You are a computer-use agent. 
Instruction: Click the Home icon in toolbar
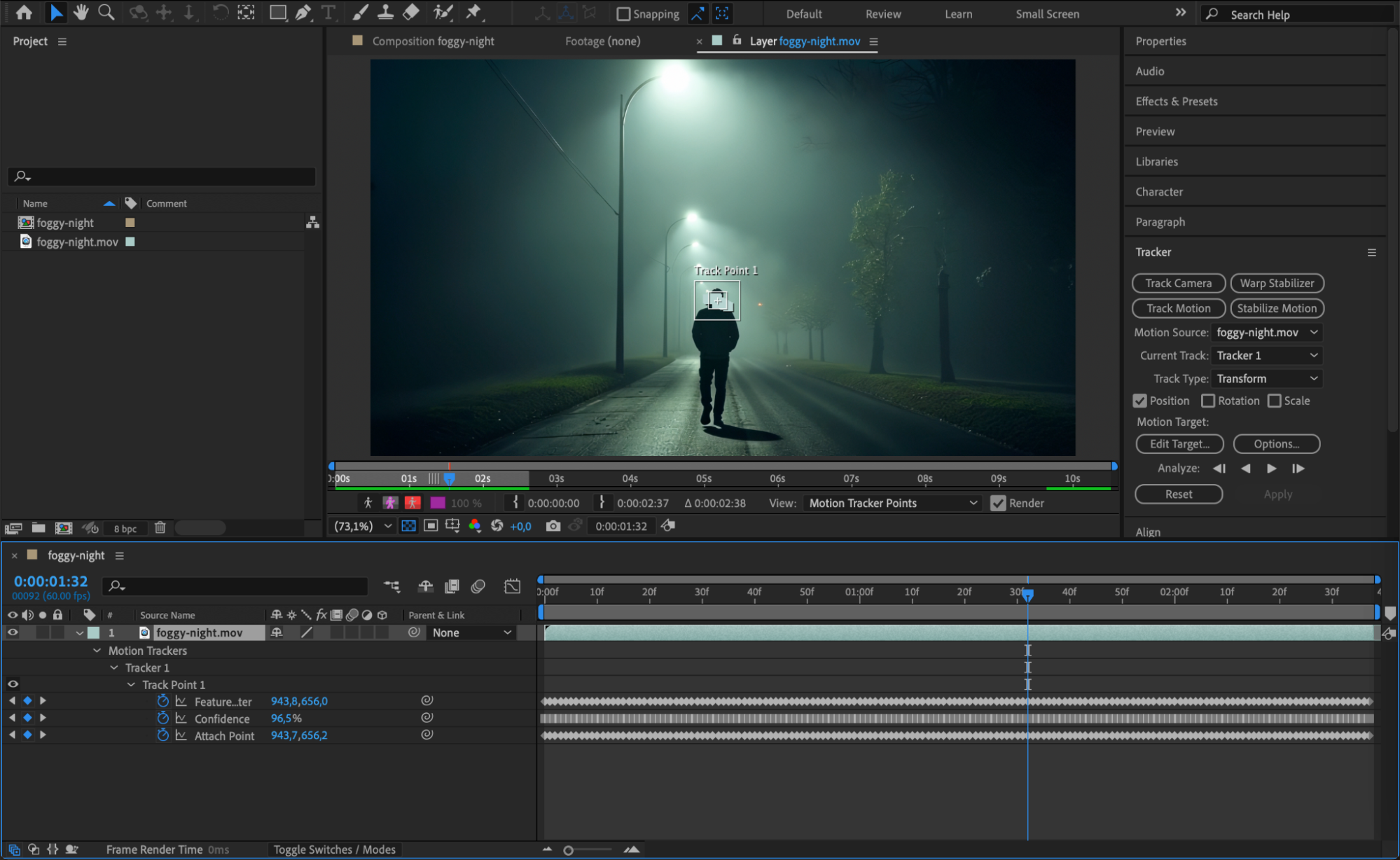click(x=24, y=12)
